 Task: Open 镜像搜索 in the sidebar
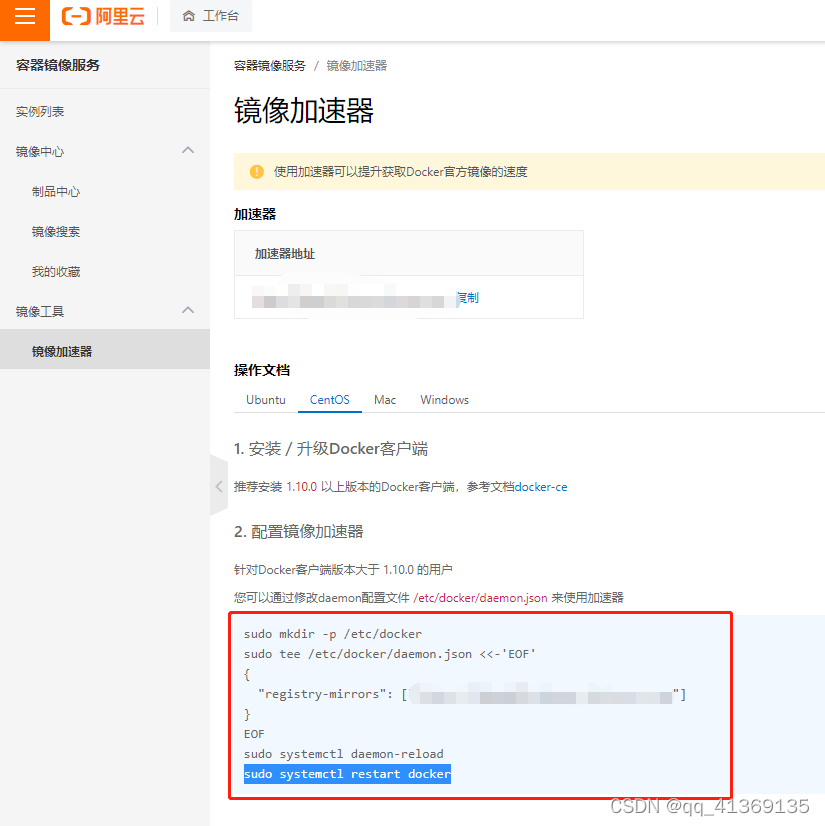click(56, 232)
